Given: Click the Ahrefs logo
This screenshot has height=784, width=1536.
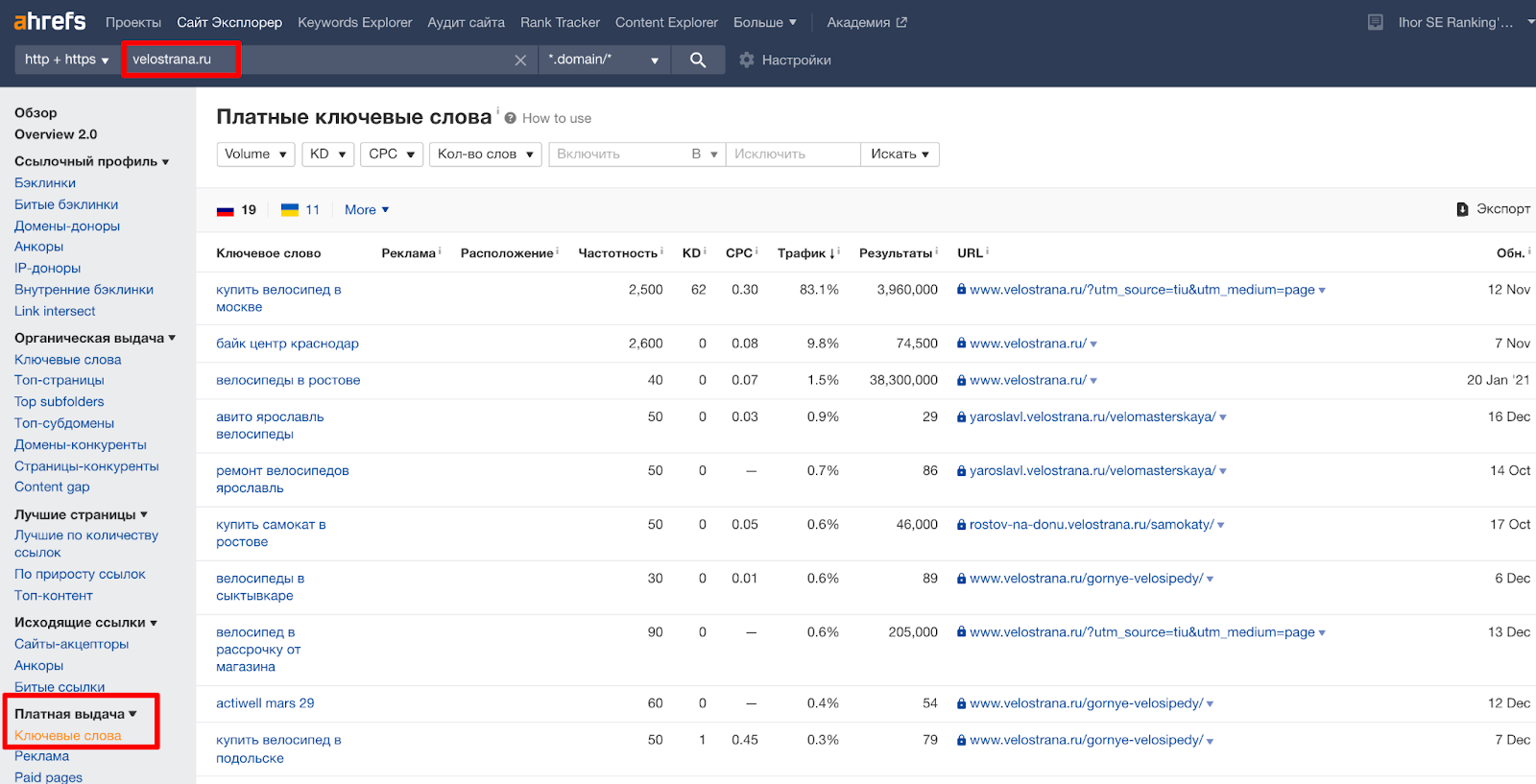Looking at the screenshot, I should point(49,21).
